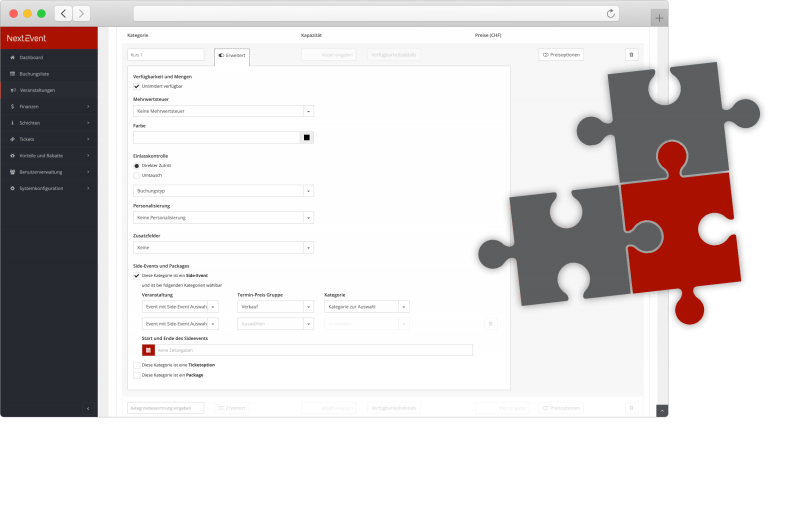Click the 'Kurs 1' category name field
The width and height of the screenshot is (800, 522).
(x=166, y=55)
